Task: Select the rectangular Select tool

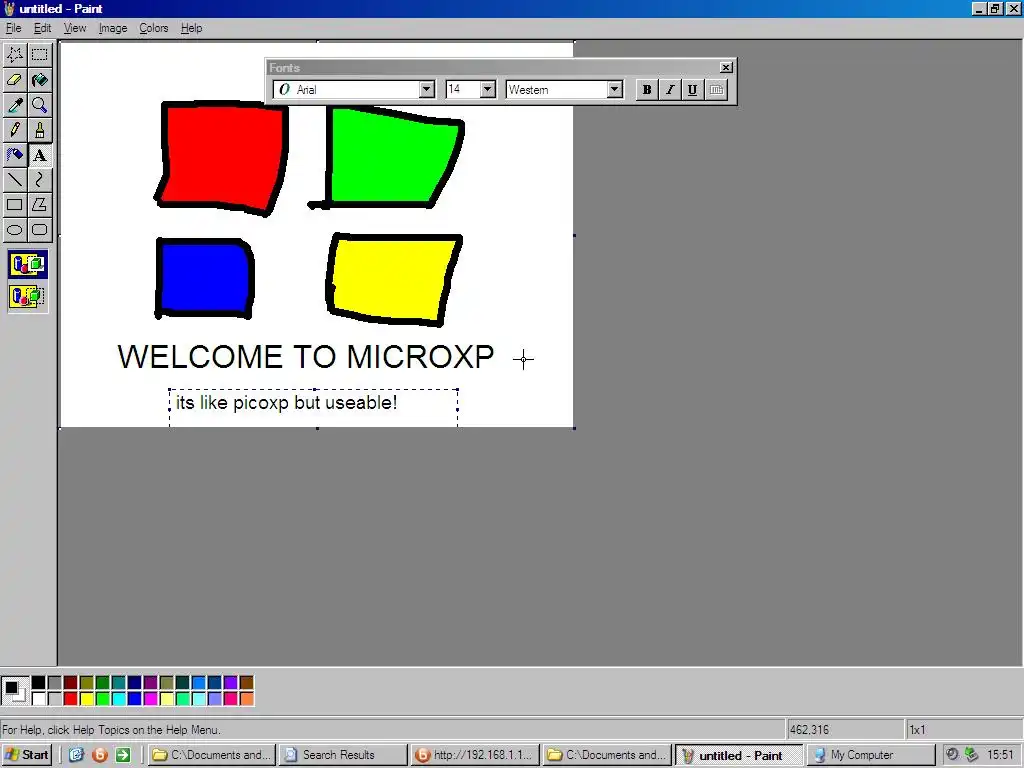Action: coord(40,55)
